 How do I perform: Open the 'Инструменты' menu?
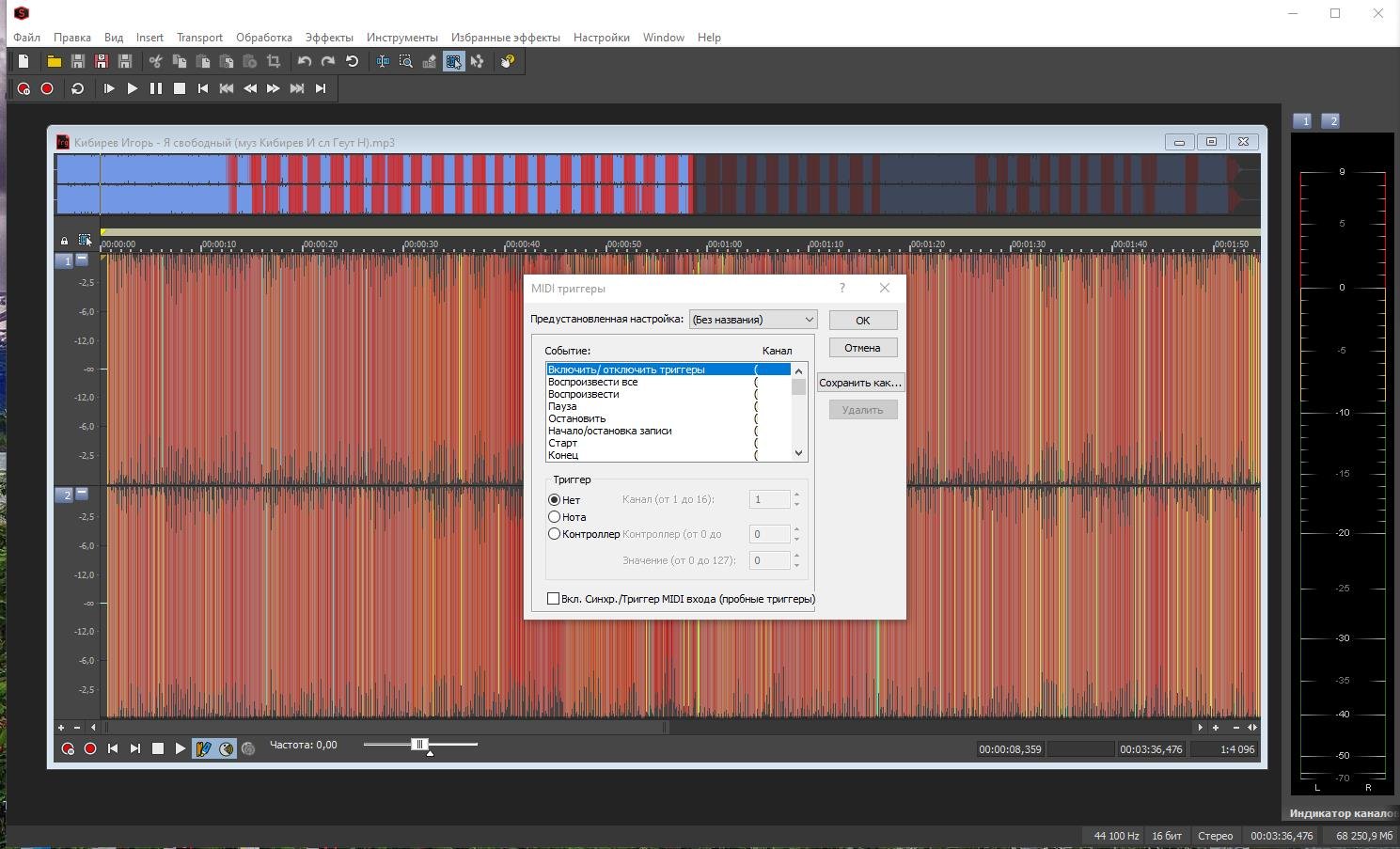point(401,38)
